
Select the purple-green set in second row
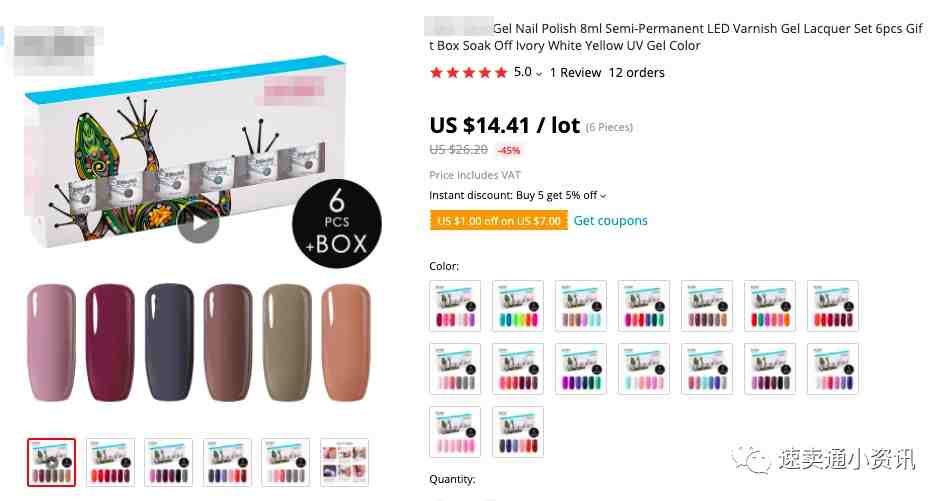pyautogui.click(x=581, y=368)
